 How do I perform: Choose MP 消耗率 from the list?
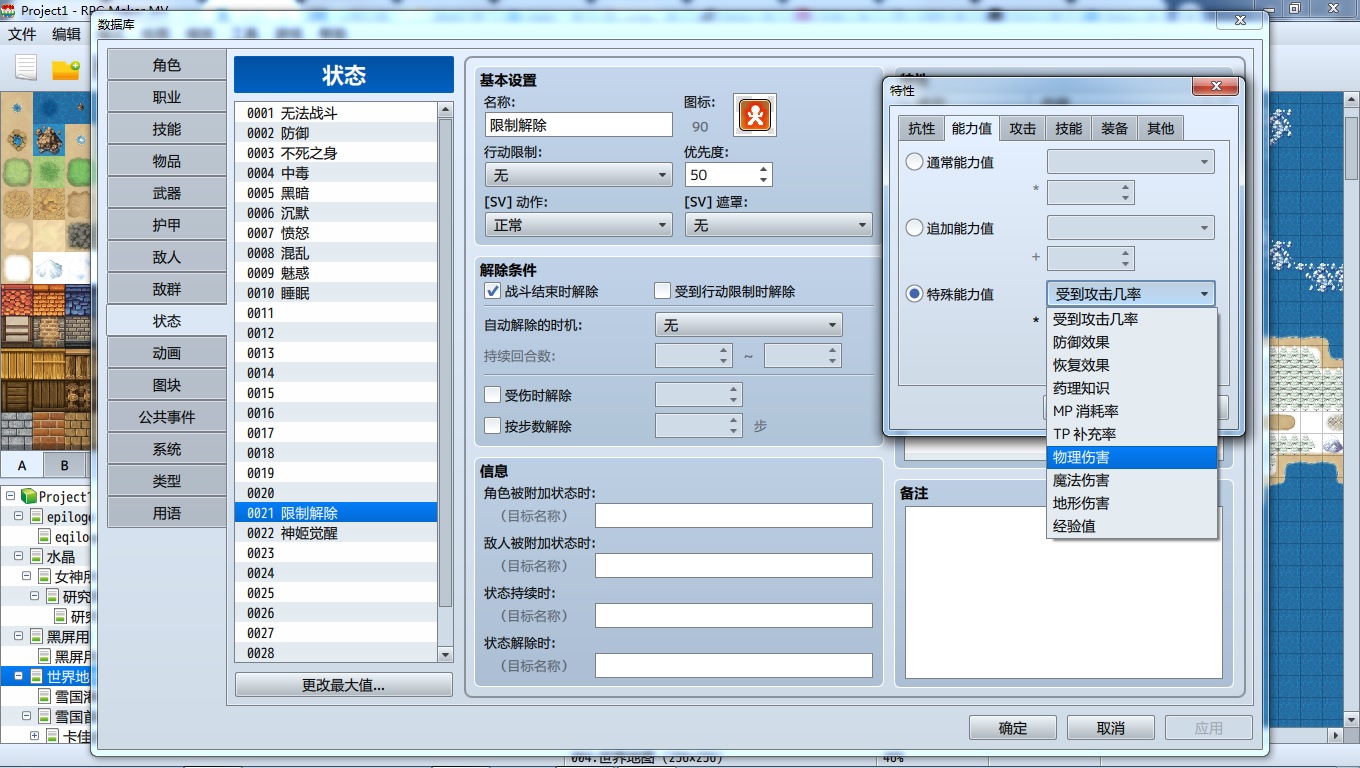[x=1132, y=411]
